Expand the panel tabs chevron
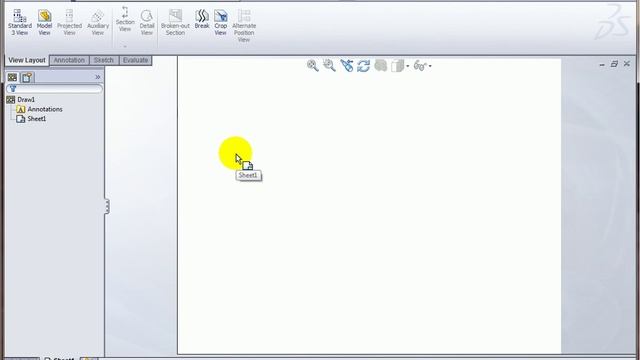Image resolution: width=640 pixels, height=360 pixels. click(x=98, y=77)
